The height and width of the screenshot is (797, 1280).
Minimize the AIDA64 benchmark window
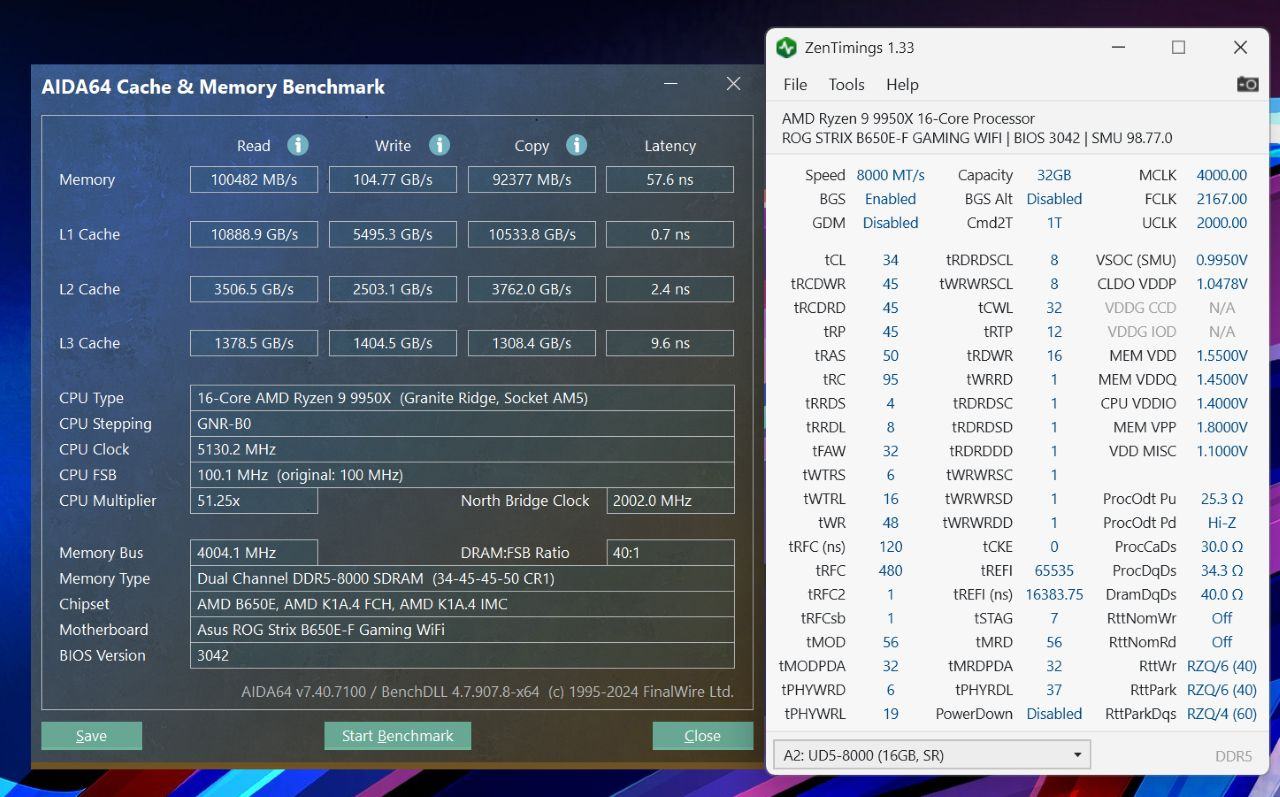coord(671,84)
